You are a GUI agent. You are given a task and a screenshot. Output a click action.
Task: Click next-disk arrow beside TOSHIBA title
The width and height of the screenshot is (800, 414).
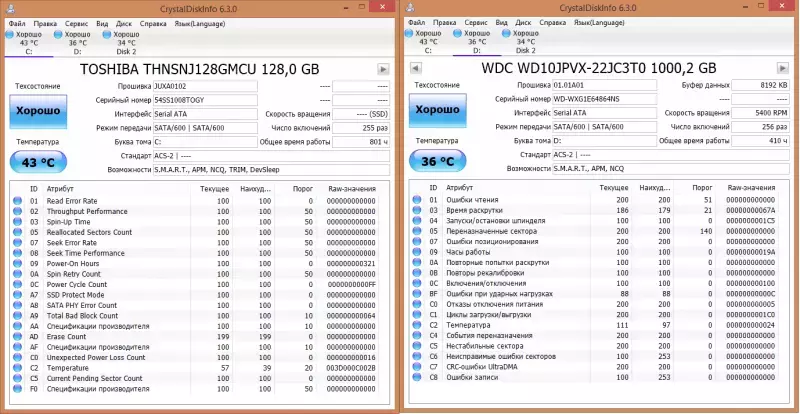point(383,69)
